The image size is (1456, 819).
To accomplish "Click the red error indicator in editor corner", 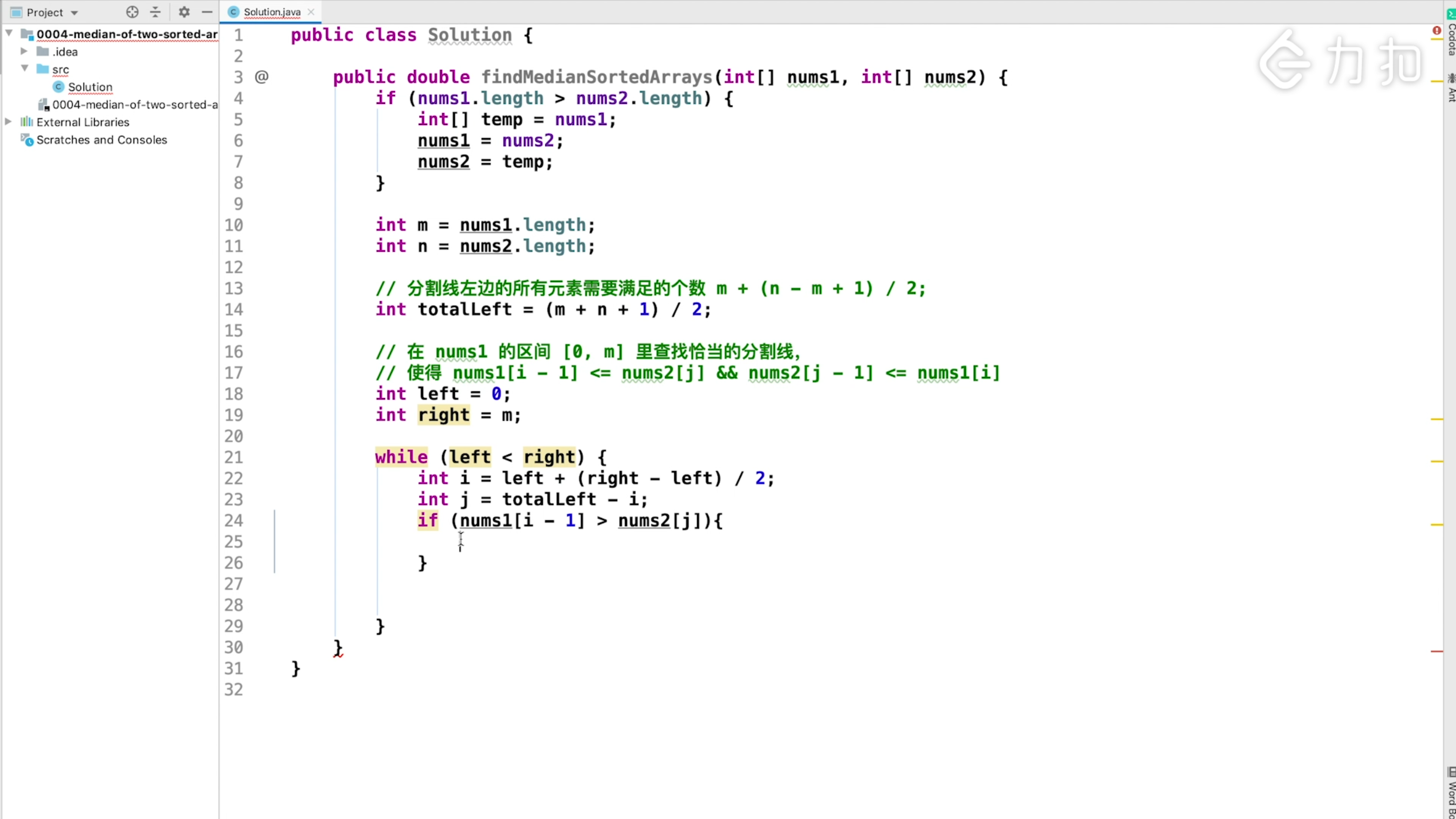I will point(1436,30).
